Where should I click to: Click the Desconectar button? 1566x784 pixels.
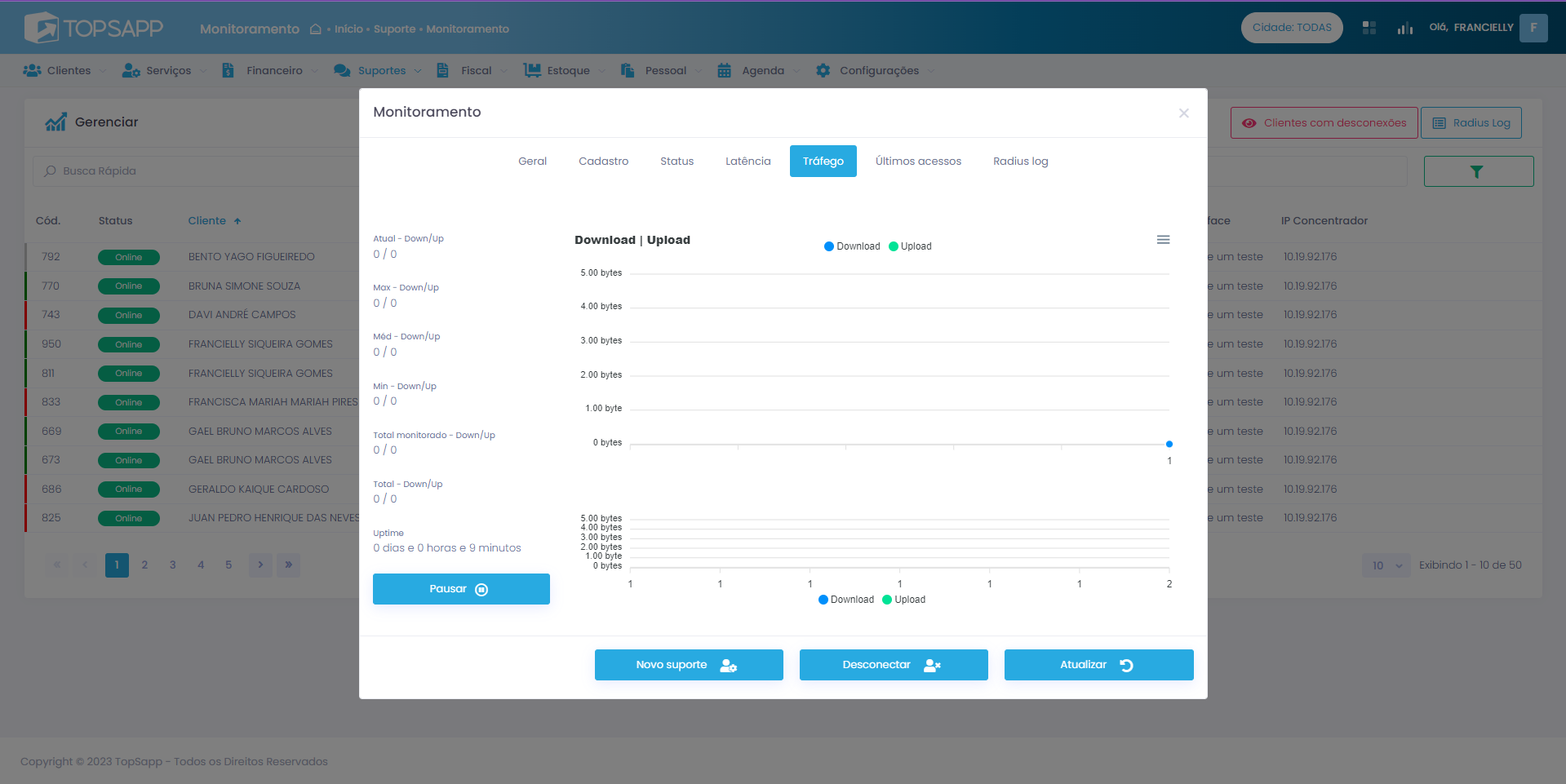point(894,665)
